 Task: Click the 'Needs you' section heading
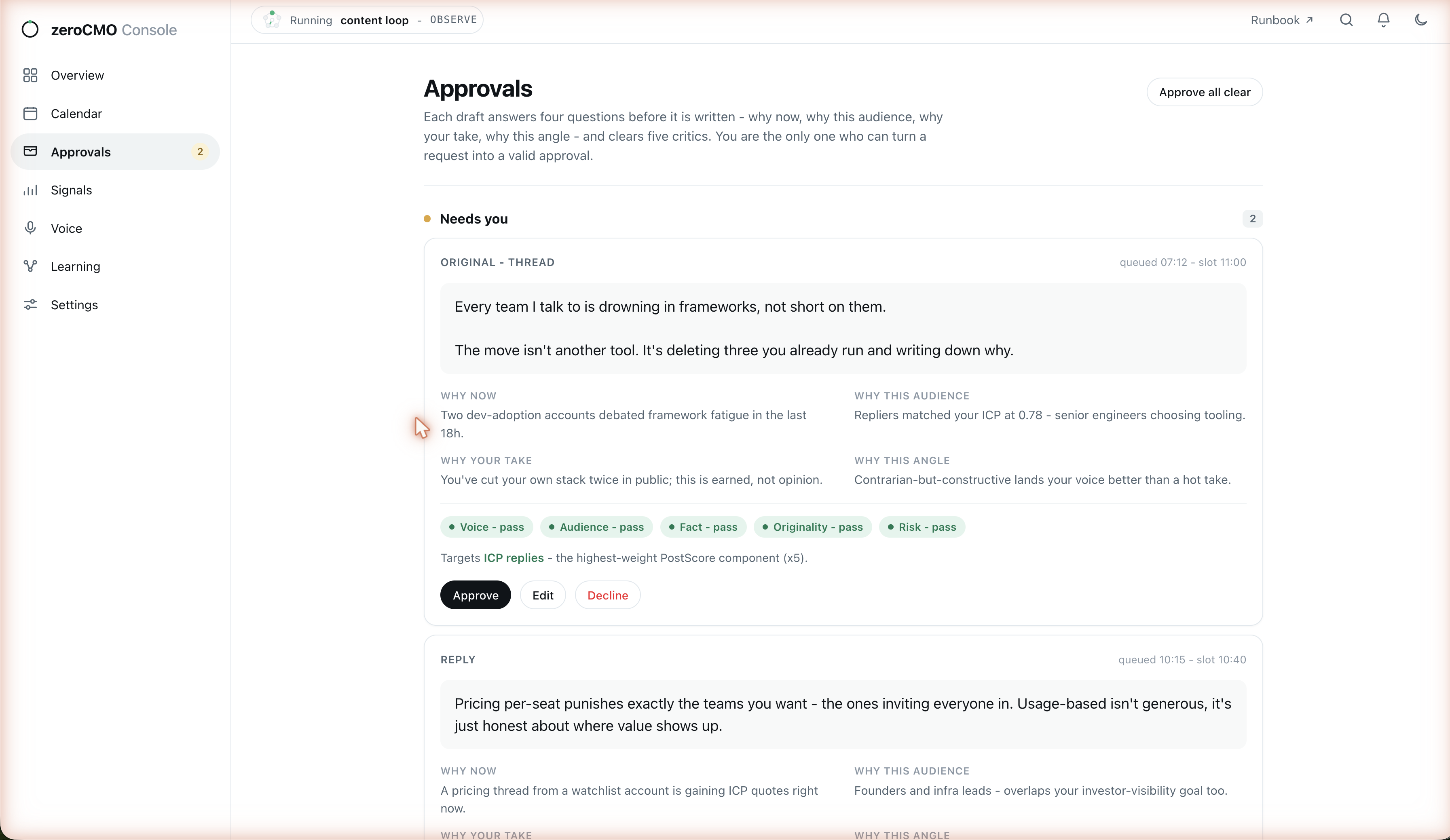coord(473,219)
